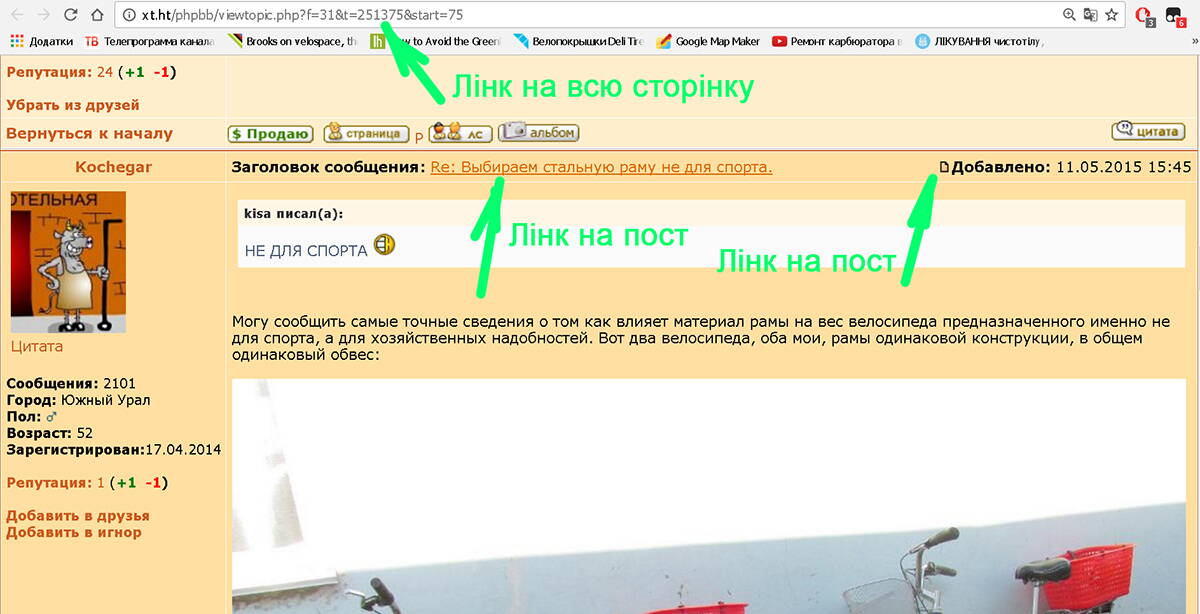Click the smiley emoticon in the quote
The width and height of the screenshot is (1200, 614).
(384, 244)
